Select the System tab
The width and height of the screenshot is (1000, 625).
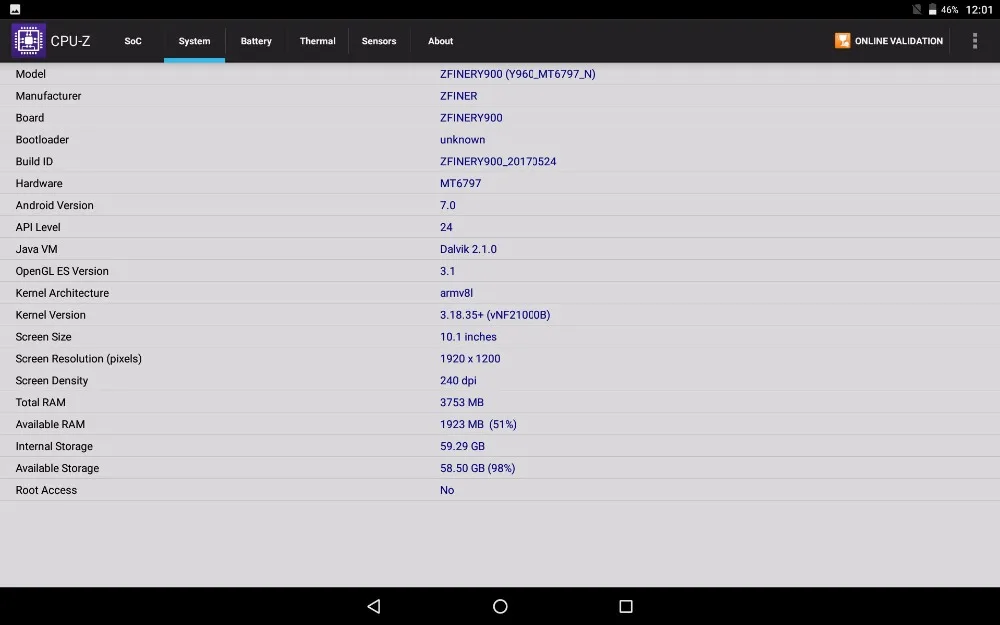pos(194,41)
